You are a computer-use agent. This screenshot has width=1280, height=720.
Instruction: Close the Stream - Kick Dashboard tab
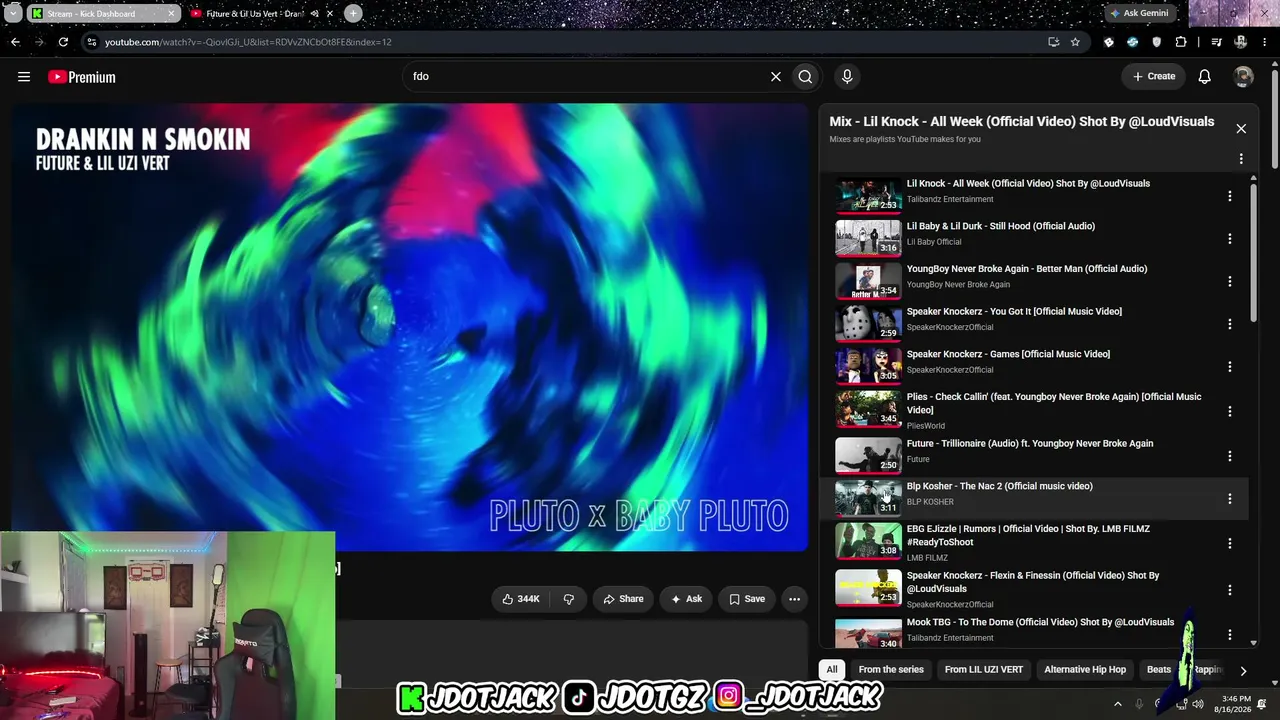point(171,14)
